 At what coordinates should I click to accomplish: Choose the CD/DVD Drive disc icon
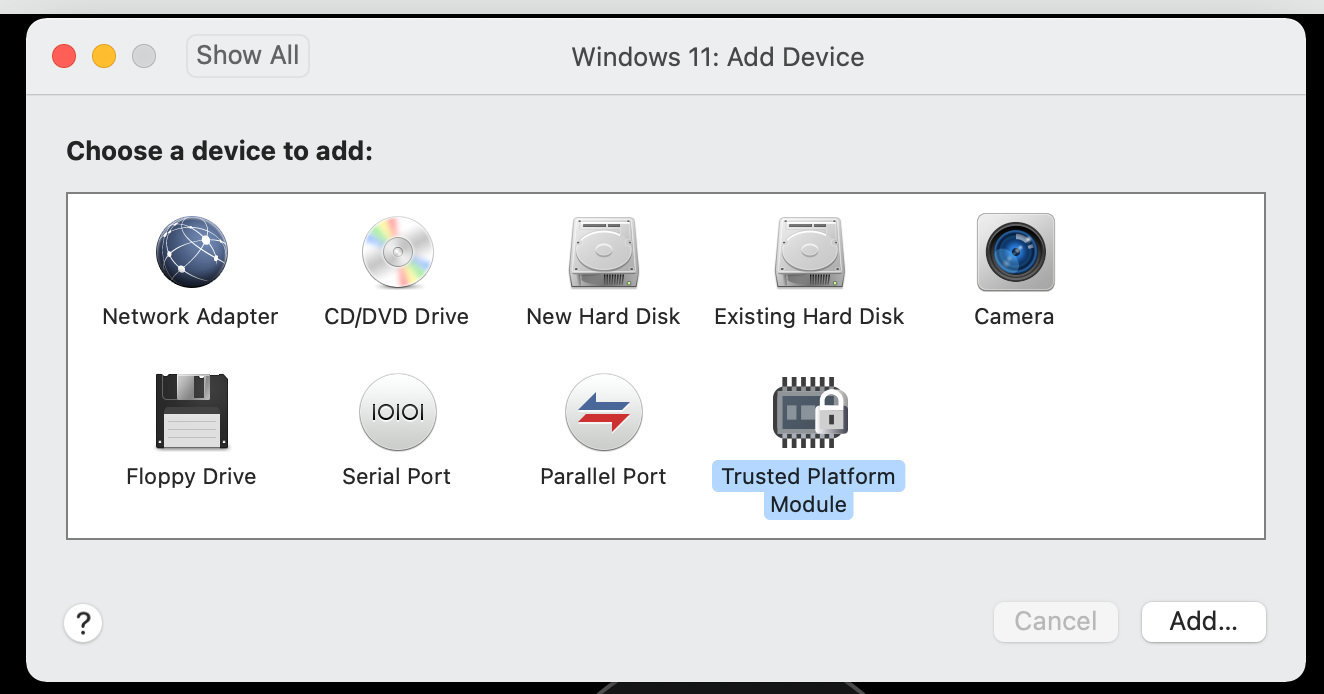397,252
